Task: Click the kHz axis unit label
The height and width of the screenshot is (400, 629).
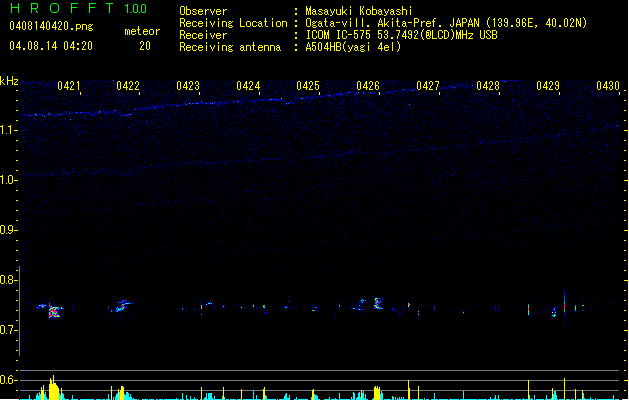Action: tap(9, 81)
